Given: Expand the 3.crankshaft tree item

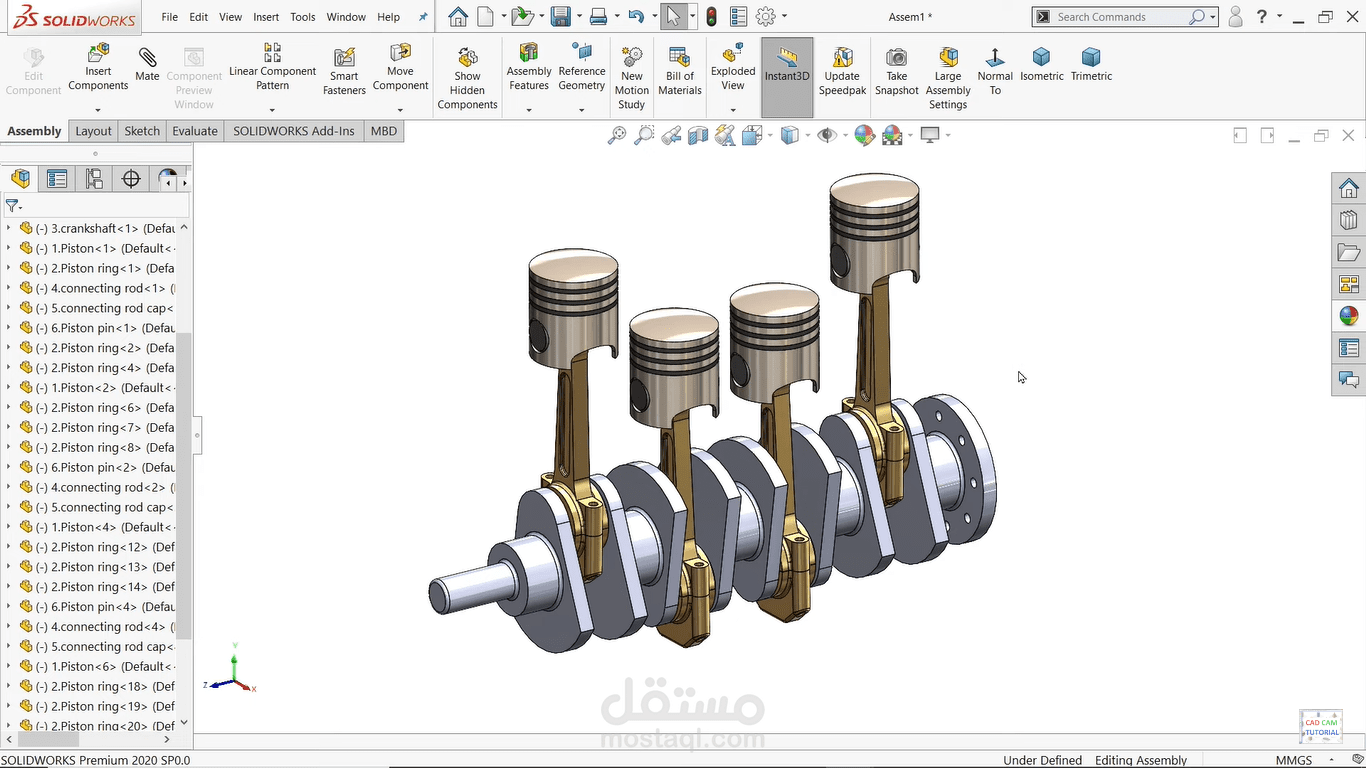Looking at the screenshot, I should point(8,228).
